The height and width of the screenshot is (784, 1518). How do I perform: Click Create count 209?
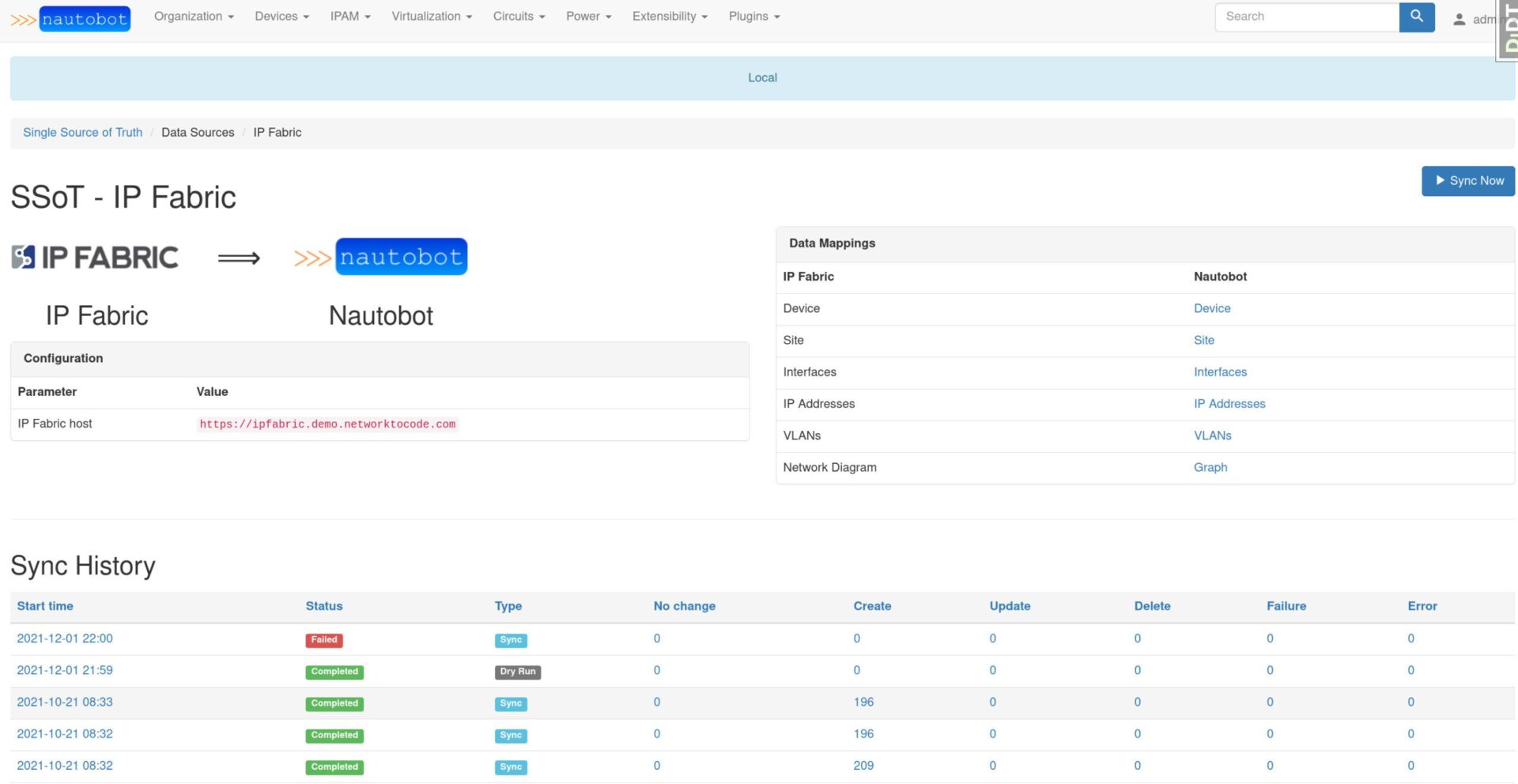(863, 766)
